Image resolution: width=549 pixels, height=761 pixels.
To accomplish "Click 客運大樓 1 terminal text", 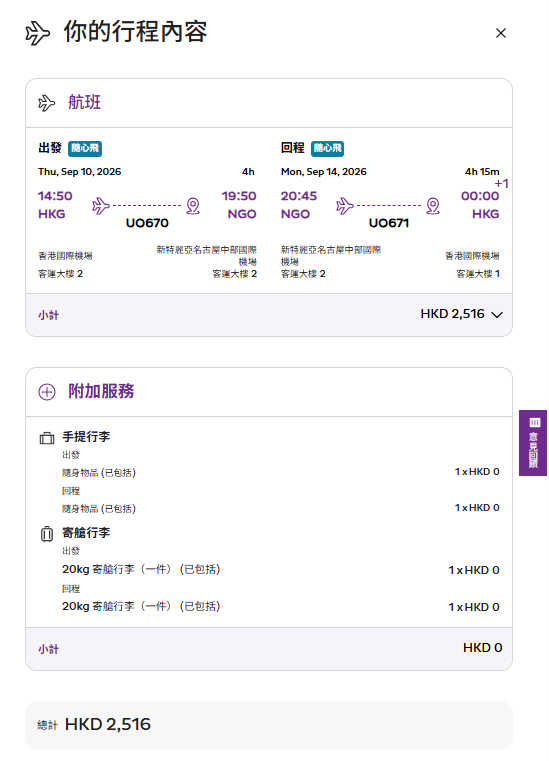I will pos(478,274).
